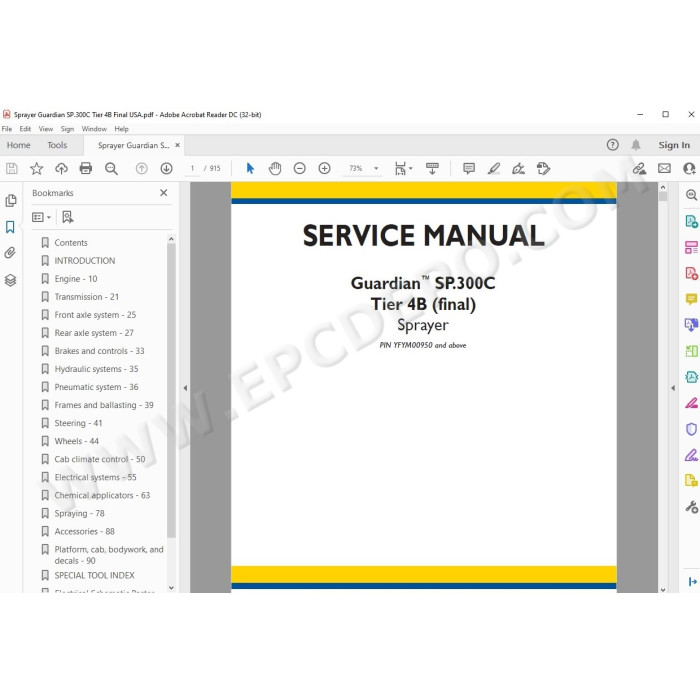Click the scrolling mode keyboard icon

(x=432, y=169)
